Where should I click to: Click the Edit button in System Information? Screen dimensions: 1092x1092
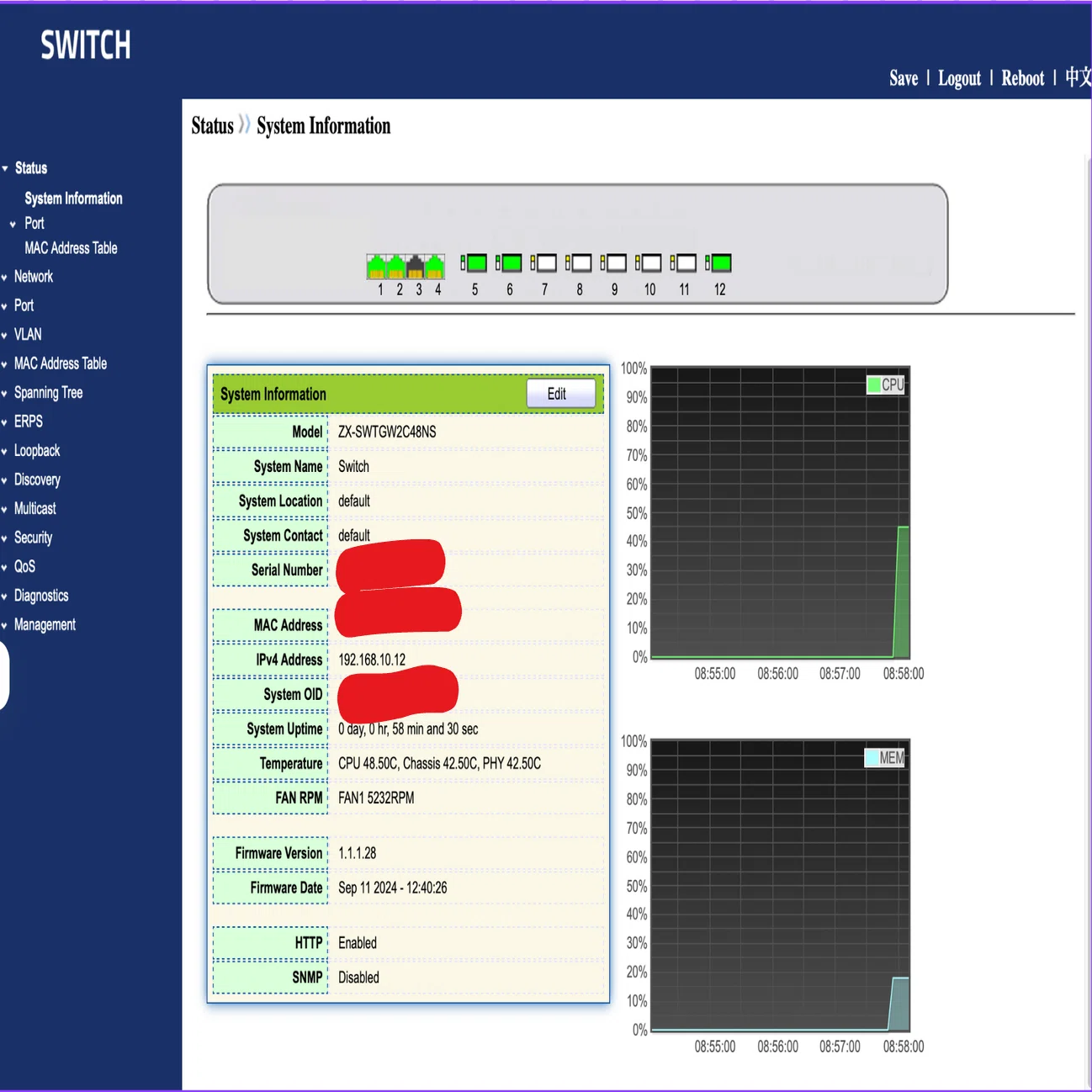(560, 394)
